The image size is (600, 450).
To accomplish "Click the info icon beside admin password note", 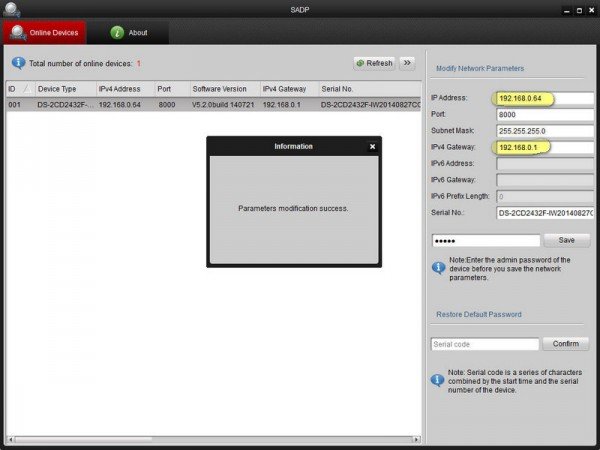I will (x=439, y=267).
